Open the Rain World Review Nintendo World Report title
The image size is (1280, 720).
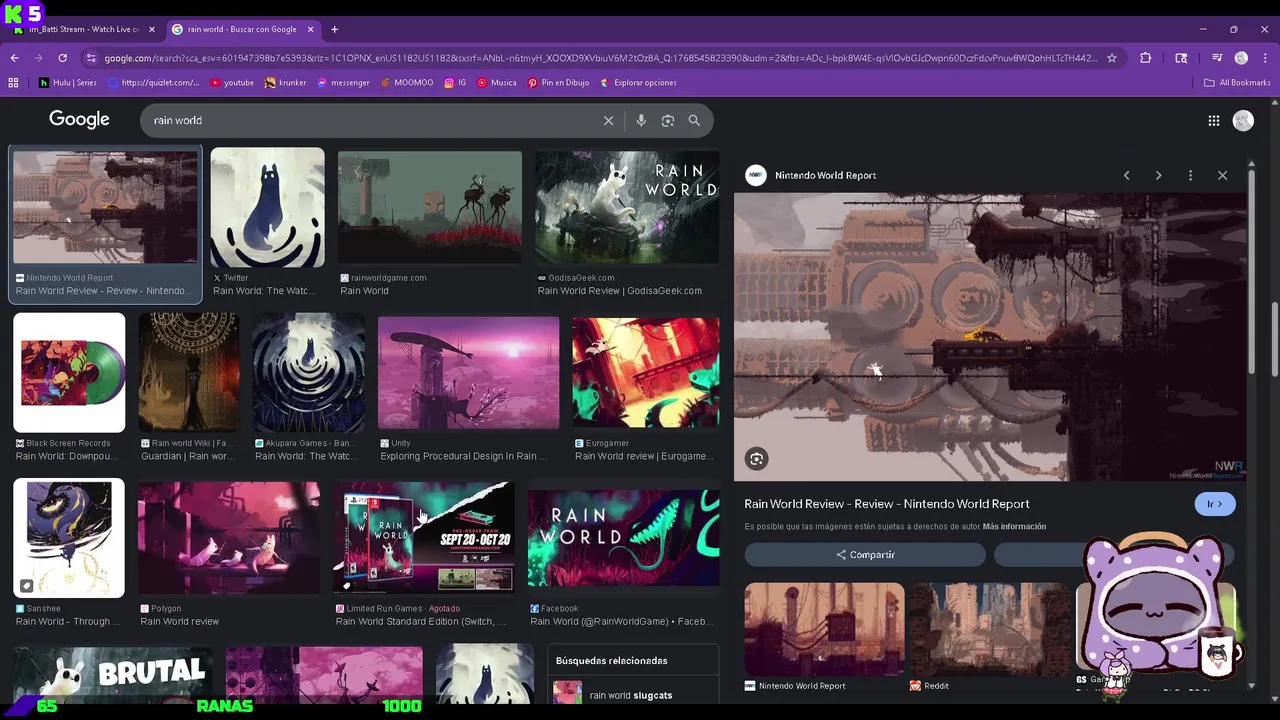pos(886,504)
